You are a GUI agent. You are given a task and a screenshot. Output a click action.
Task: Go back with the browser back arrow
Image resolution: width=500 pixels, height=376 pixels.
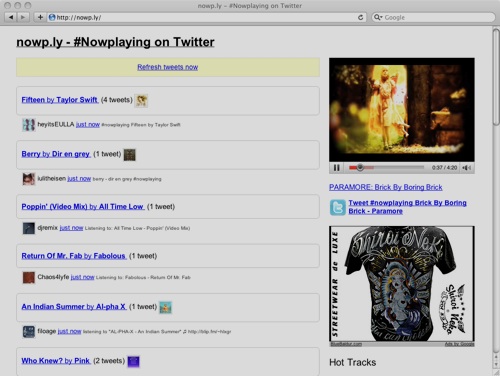11,17
